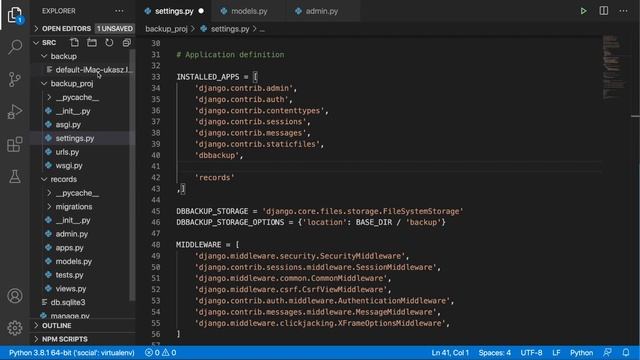Image resolution: width=640 pixels, height=360 pixels.
Task: Select settings.py in the file tree
Action: click(75, 138)
